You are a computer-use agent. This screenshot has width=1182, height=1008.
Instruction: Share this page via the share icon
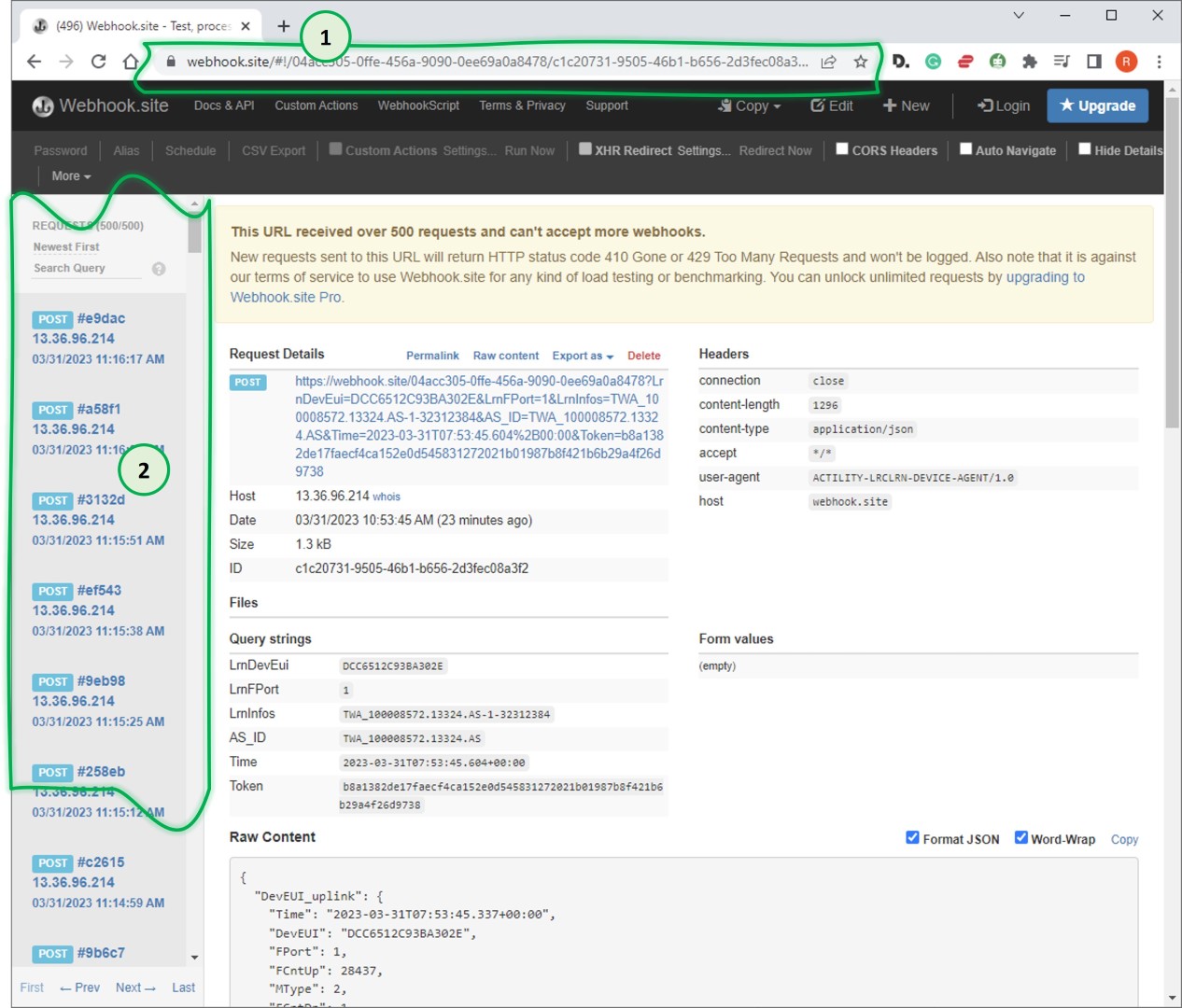point(828,62)
